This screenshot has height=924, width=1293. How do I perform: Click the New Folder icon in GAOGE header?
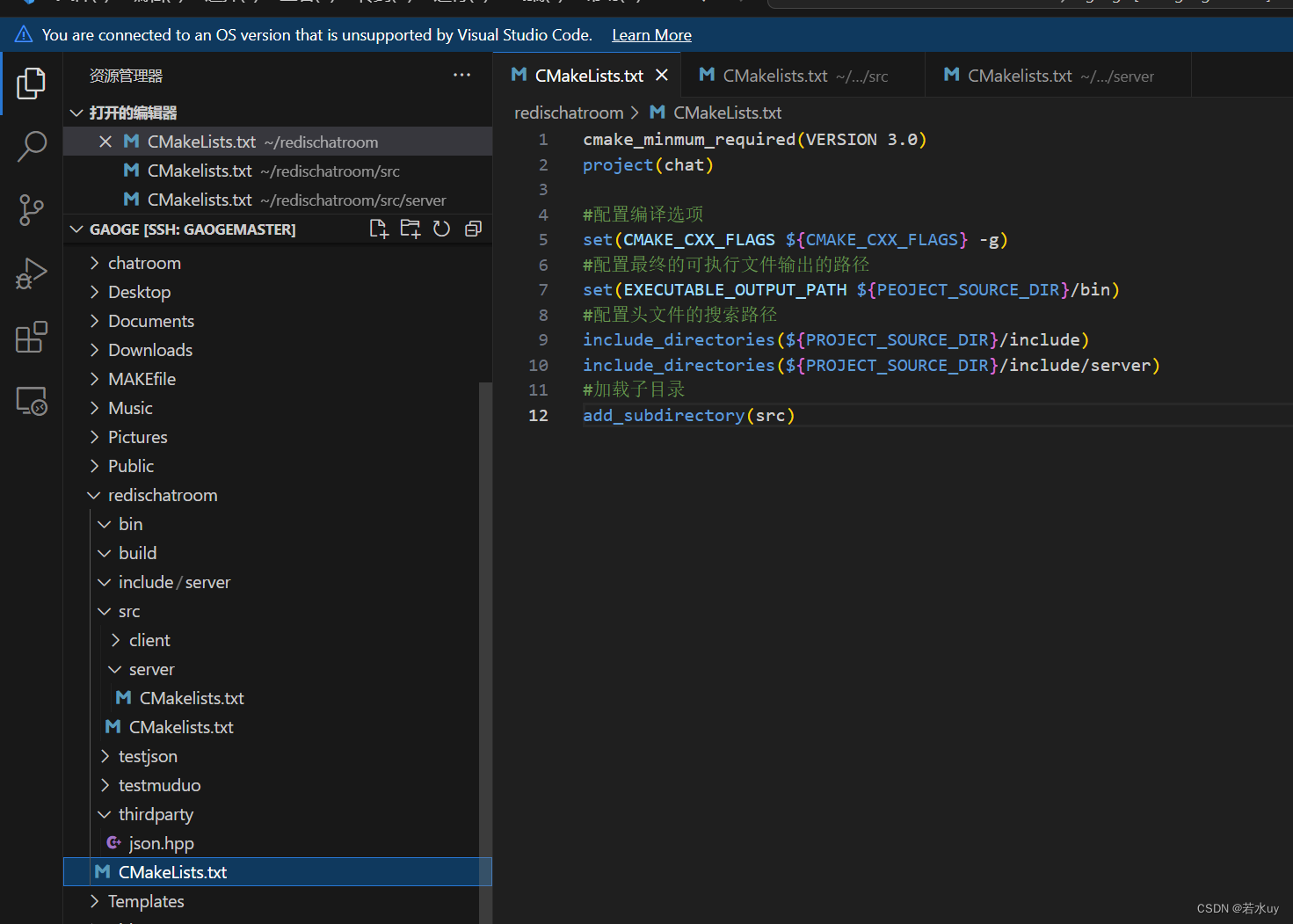click(x=410, y=229)
